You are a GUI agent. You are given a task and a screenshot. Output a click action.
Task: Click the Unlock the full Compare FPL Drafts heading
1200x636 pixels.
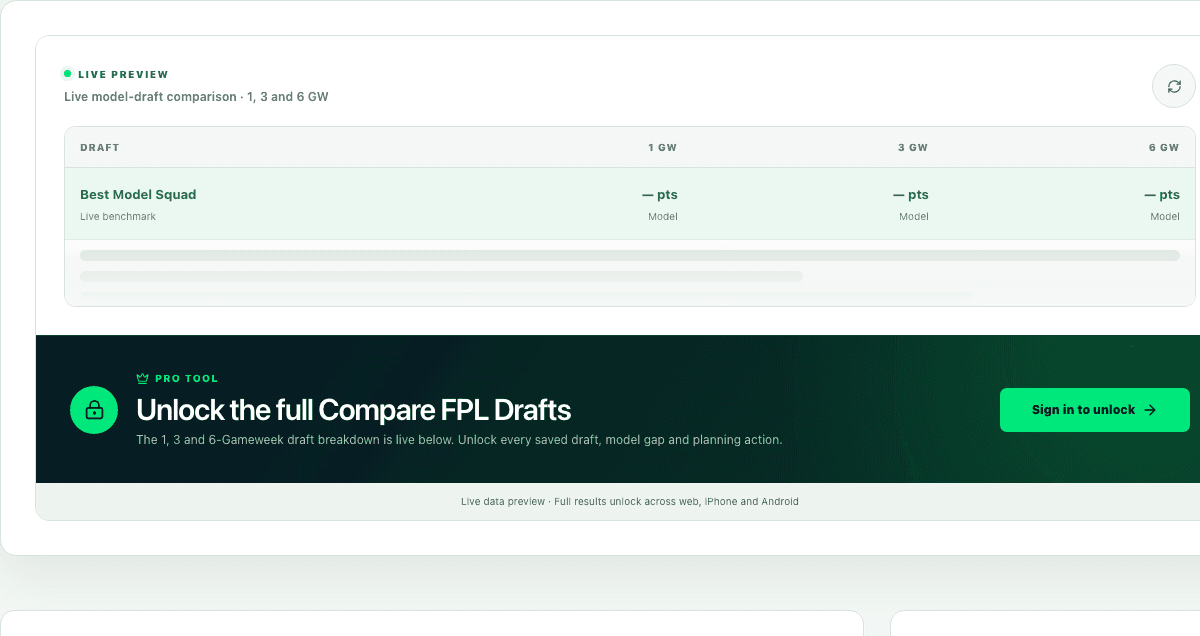pyautogui.click(x=354, y=410)
